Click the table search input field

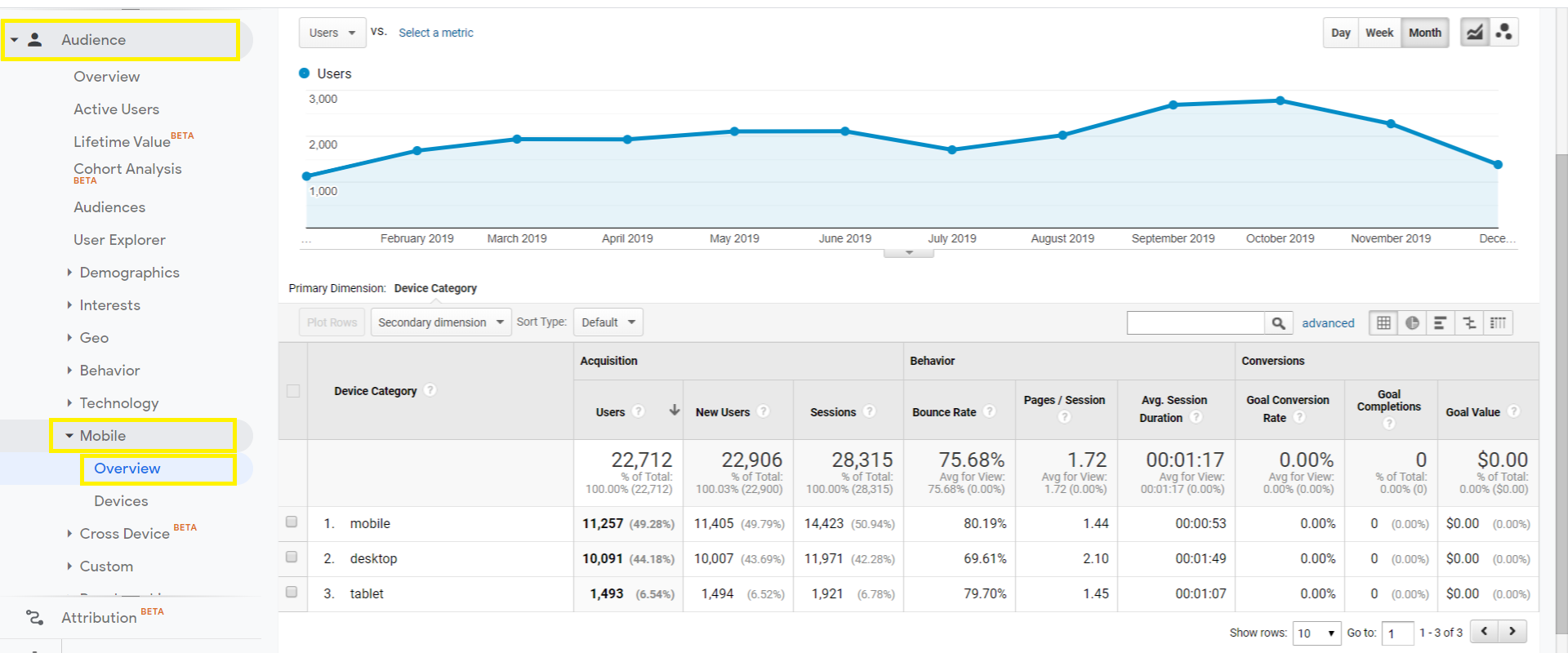(1196, 323)
